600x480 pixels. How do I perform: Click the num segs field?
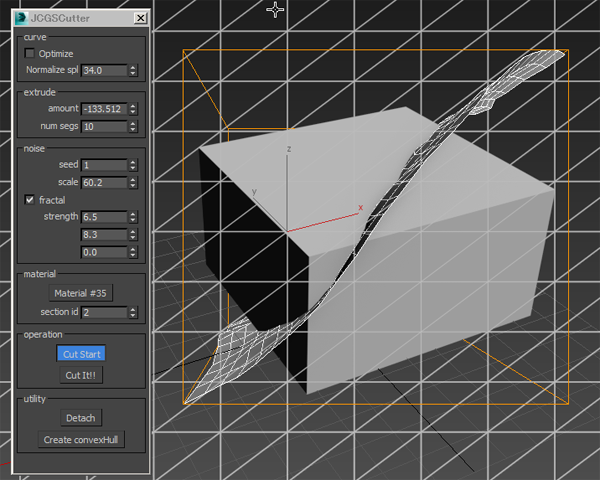coord(104,127)
